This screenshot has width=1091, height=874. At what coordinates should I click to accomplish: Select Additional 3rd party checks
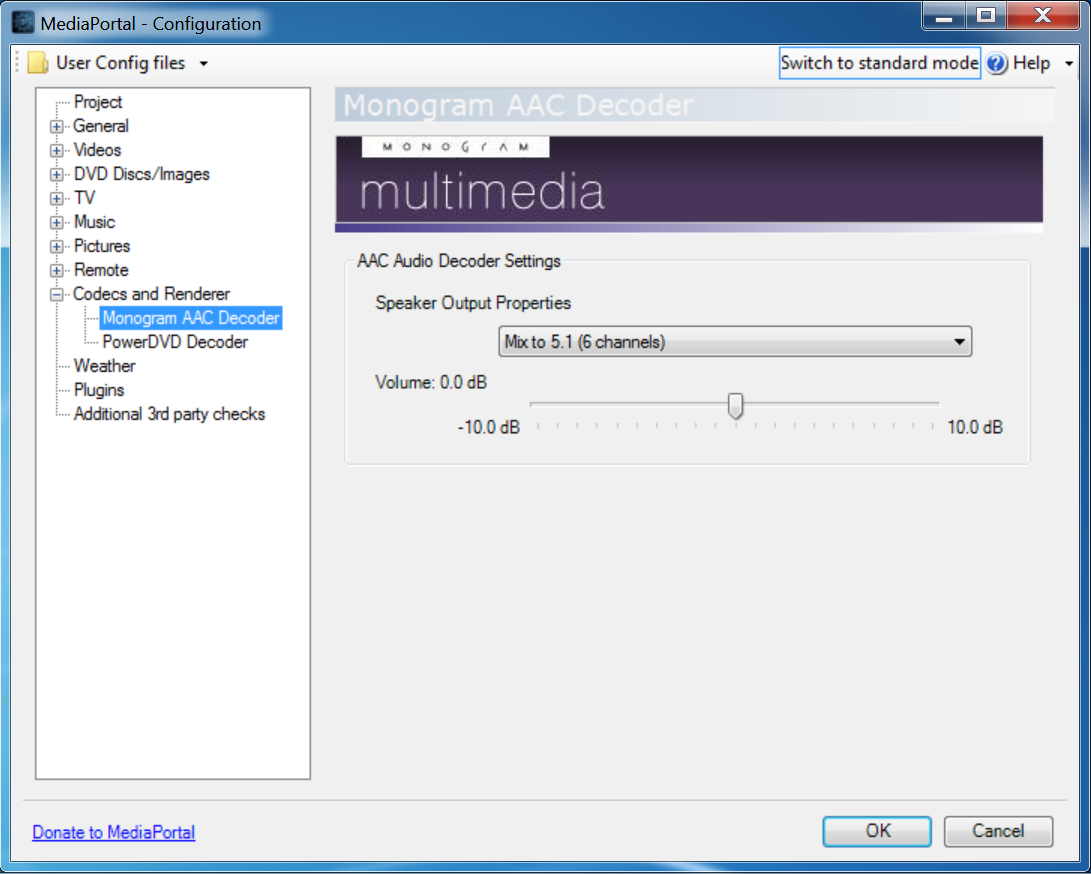(x=169, y=414)
